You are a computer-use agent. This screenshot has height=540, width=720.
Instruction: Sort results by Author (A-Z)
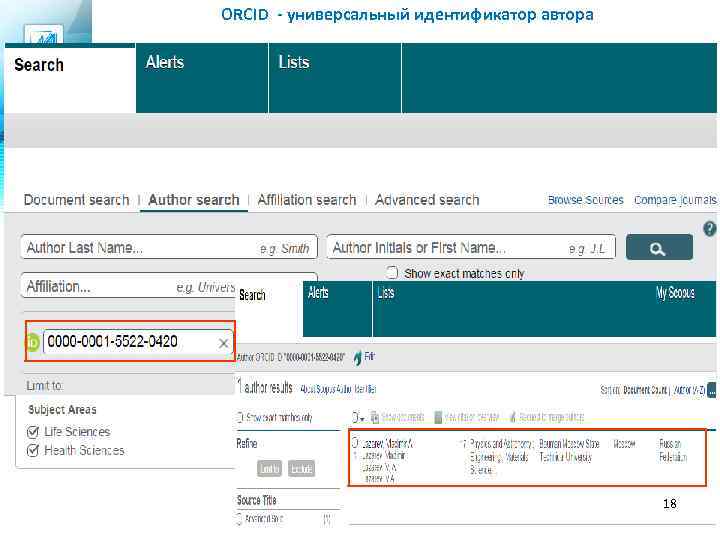[689, 390]
